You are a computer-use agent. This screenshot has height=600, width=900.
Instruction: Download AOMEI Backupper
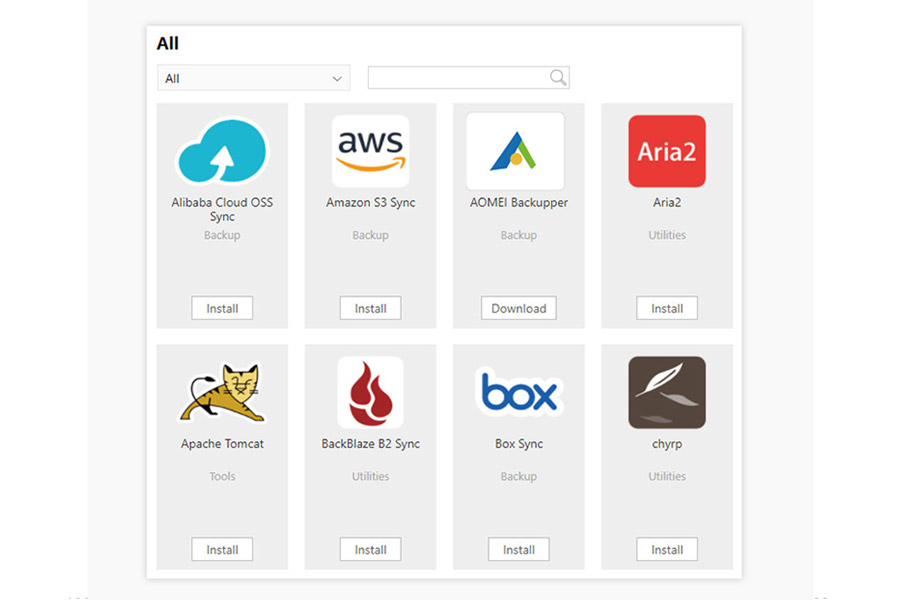[519, 308]
